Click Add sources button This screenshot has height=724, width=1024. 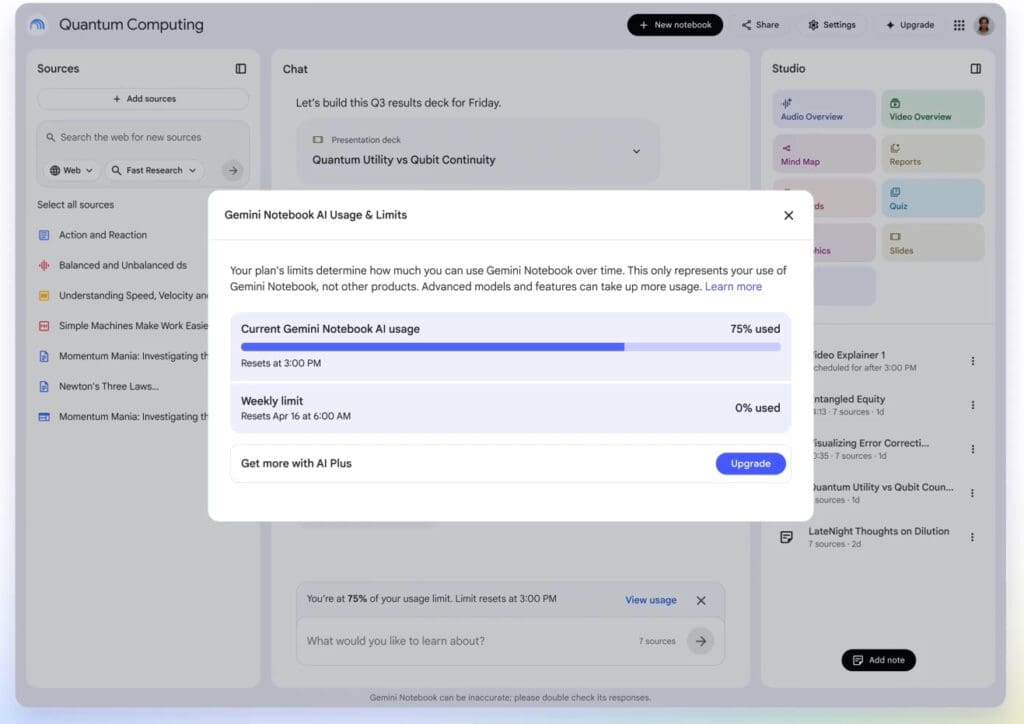coord(143,99)
